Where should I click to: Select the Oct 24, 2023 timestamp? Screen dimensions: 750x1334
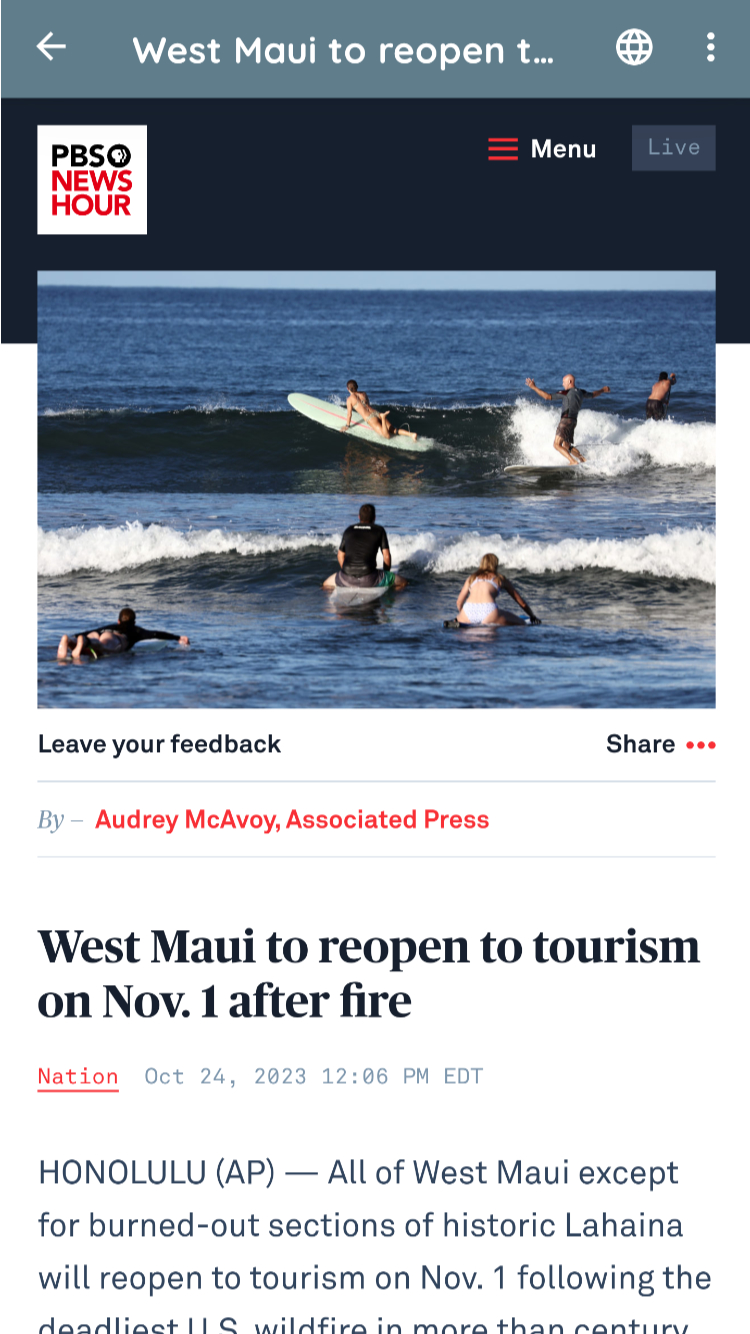[313, 1077]
